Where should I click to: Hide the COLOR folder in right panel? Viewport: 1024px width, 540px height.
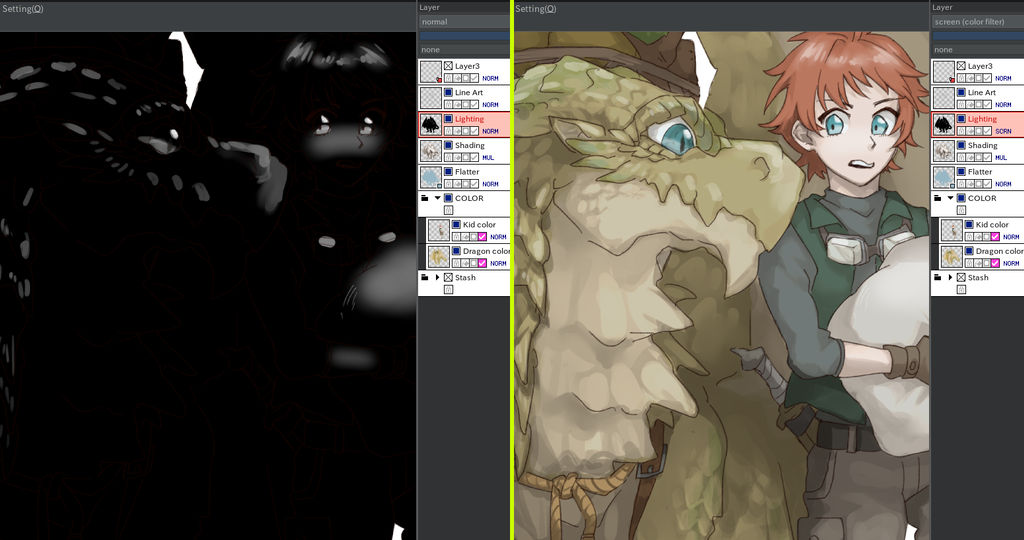961,198
